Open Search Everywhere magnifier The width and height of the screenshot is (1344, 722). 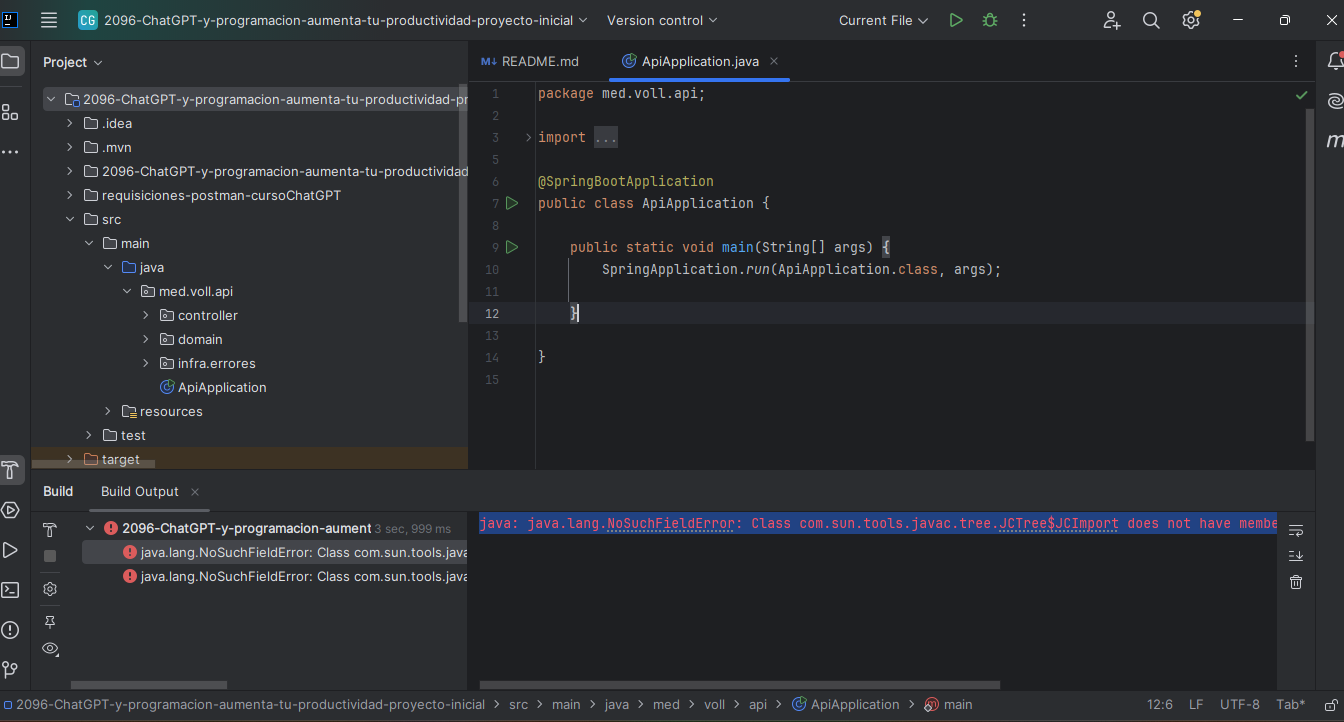pyautogui.click(x=1151, y=20)
